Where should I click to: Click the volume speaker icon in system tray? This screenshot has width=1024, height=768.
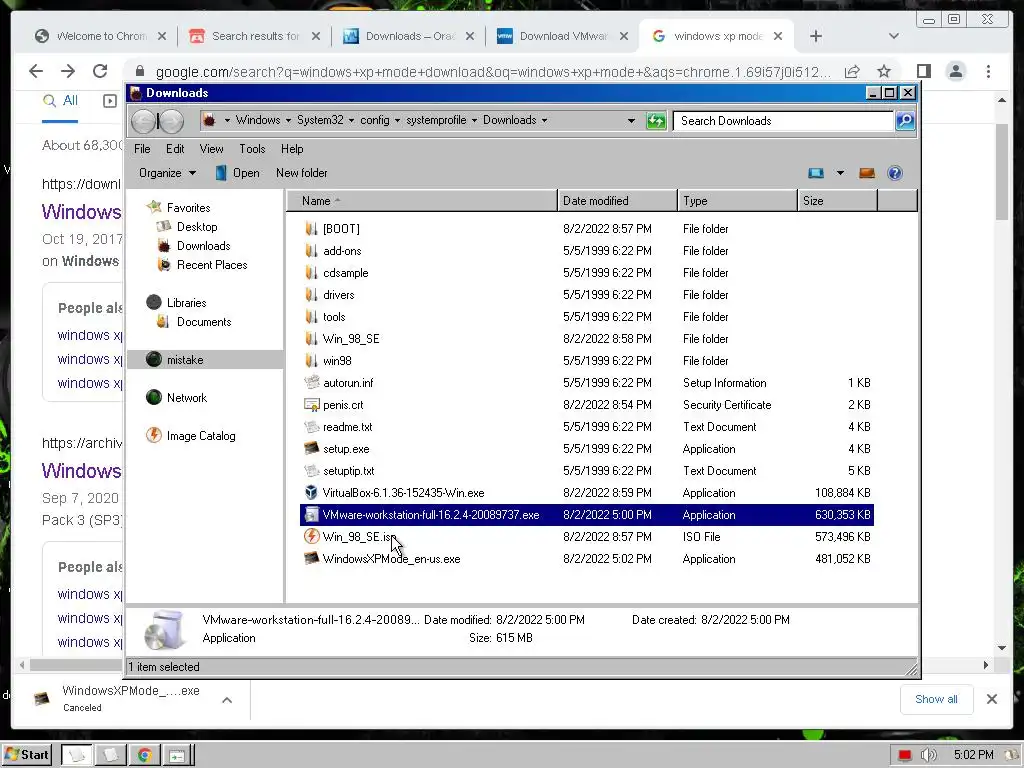click(x=928, y=756)
